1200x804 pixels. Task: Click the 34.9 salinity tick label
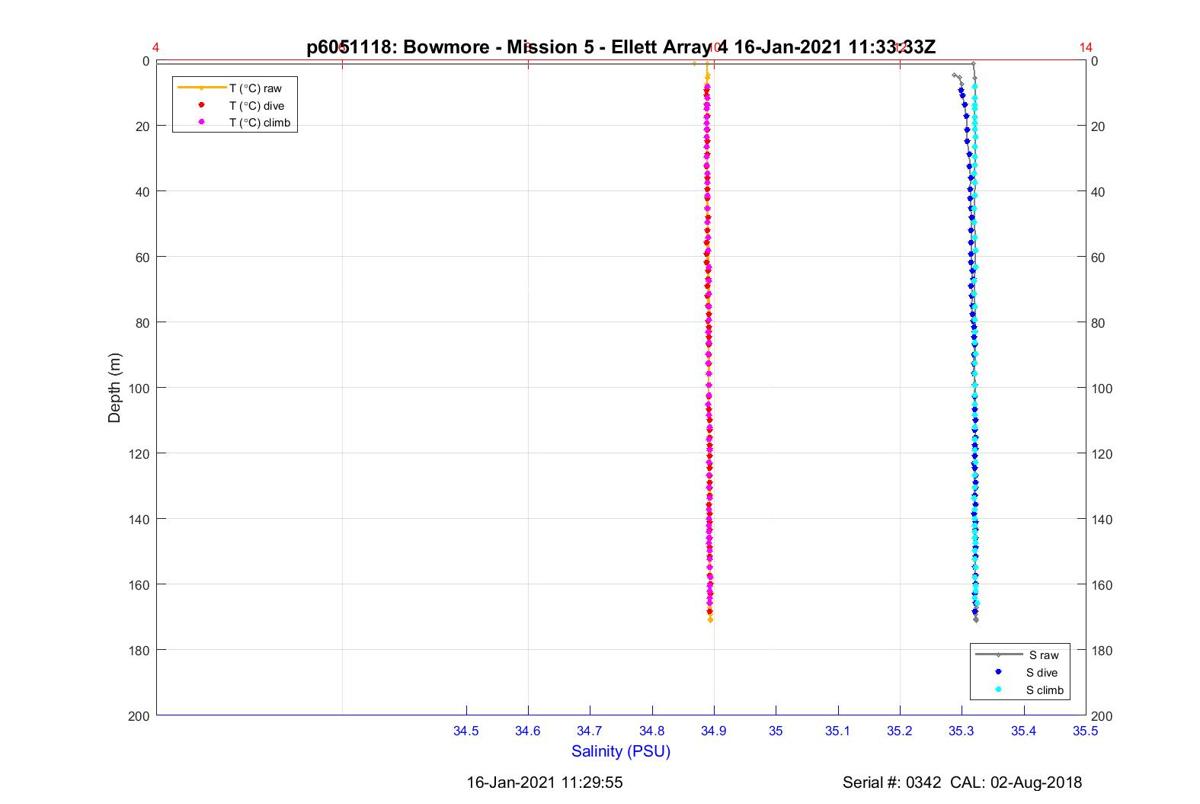coord(714,732)
